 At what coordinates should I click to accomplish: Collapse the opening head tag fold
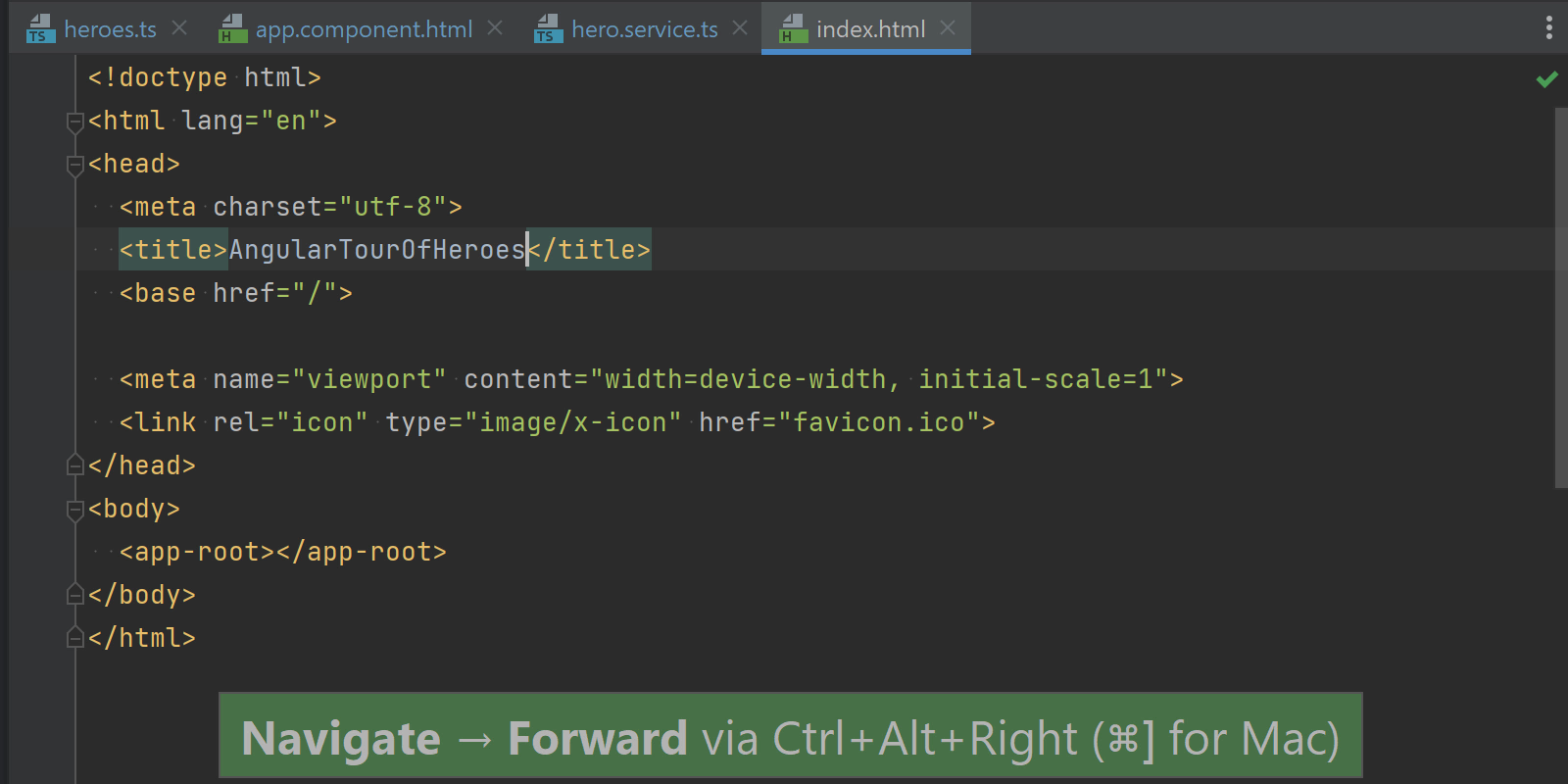74,165
